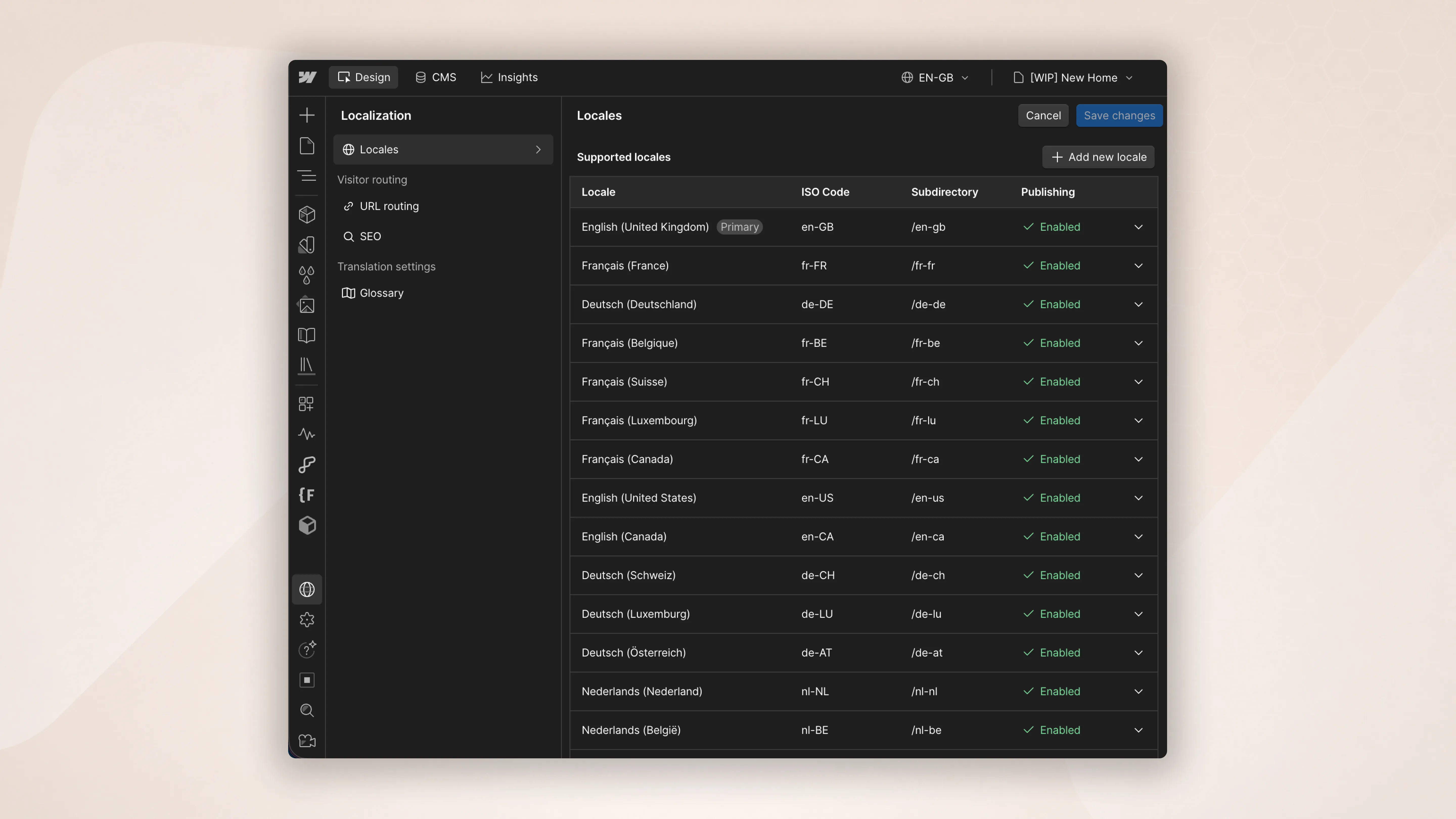
Task: Open the Glossary settings item
Action: (443, 293)
